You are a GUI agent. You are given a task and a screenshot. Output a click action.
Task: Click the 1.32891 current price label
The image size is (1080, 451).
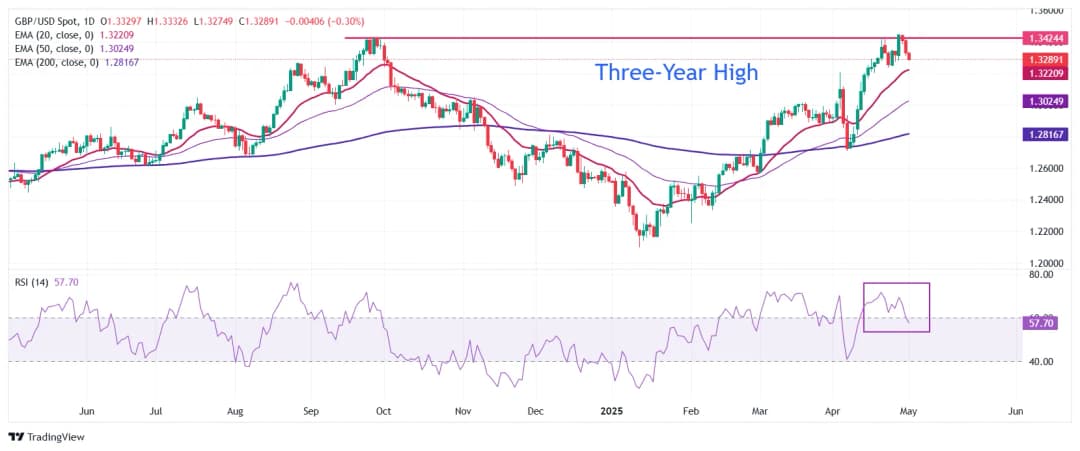click(1044, 59)
